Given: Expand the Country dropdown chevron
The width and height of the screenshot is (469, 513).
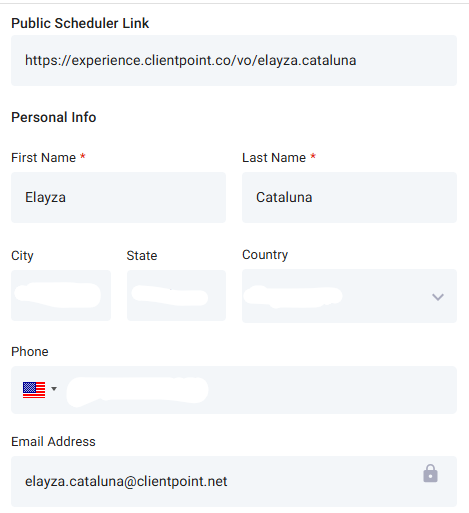Looking at the screenshot, I should 438,297.
